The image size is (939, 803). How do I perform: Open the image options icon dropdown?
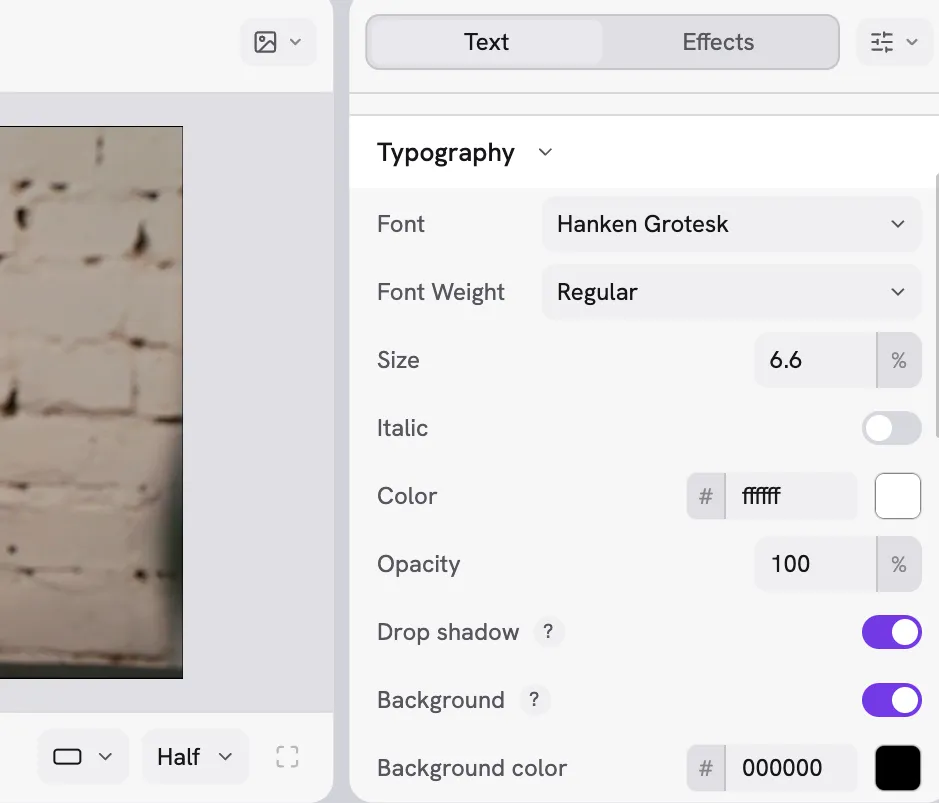[278, 42]
